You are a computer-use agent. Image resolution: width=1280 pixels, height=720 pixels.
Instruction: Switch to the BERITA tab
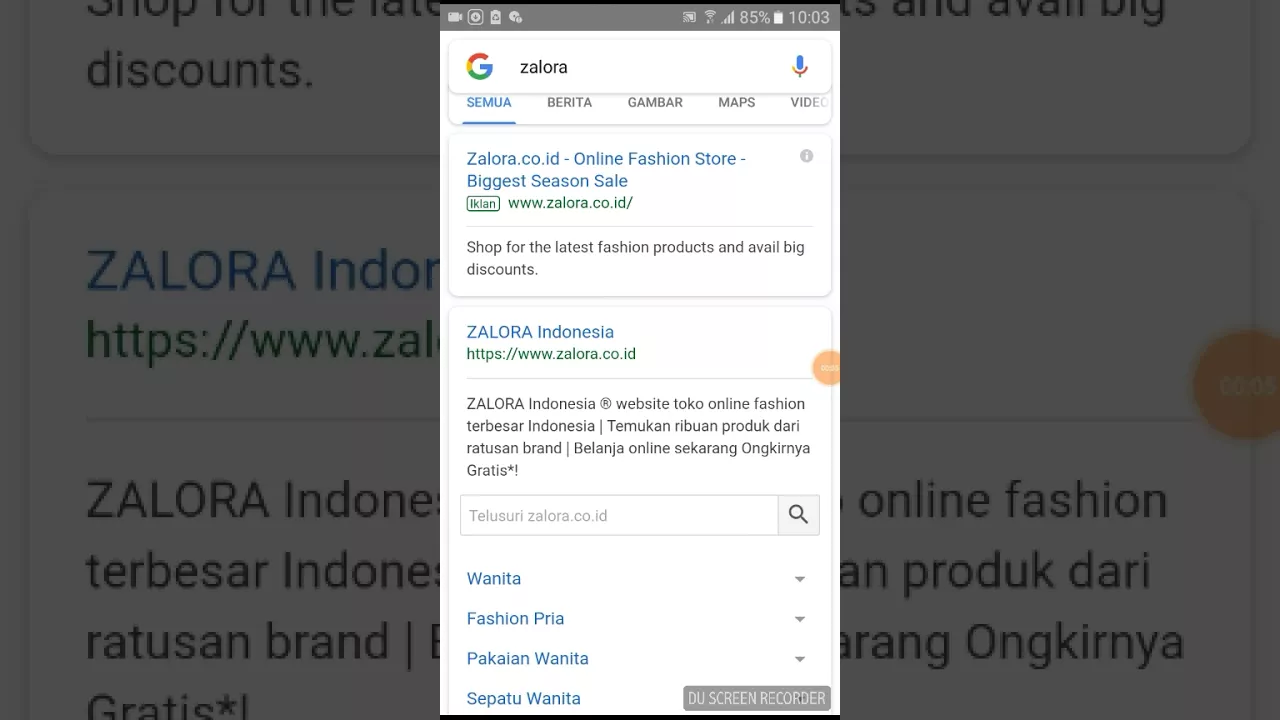(569, 102)
